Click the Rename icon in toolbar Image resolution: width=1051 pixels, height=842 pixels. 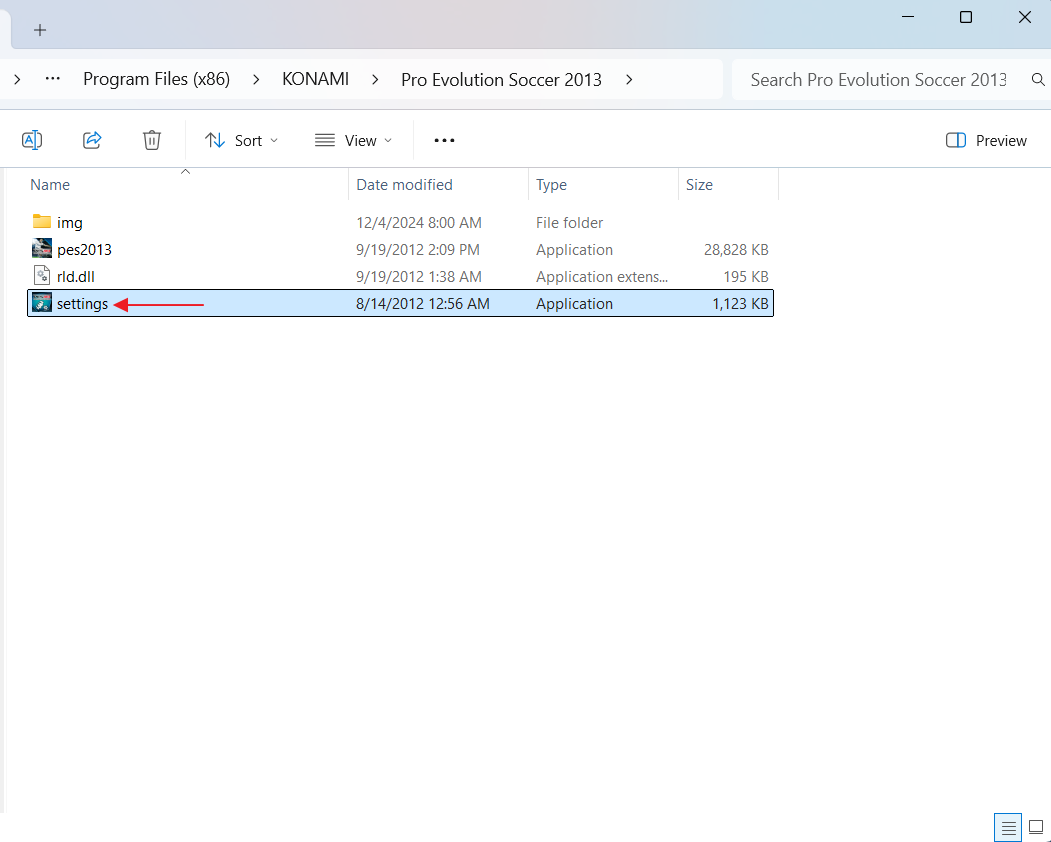click(32, 140)
